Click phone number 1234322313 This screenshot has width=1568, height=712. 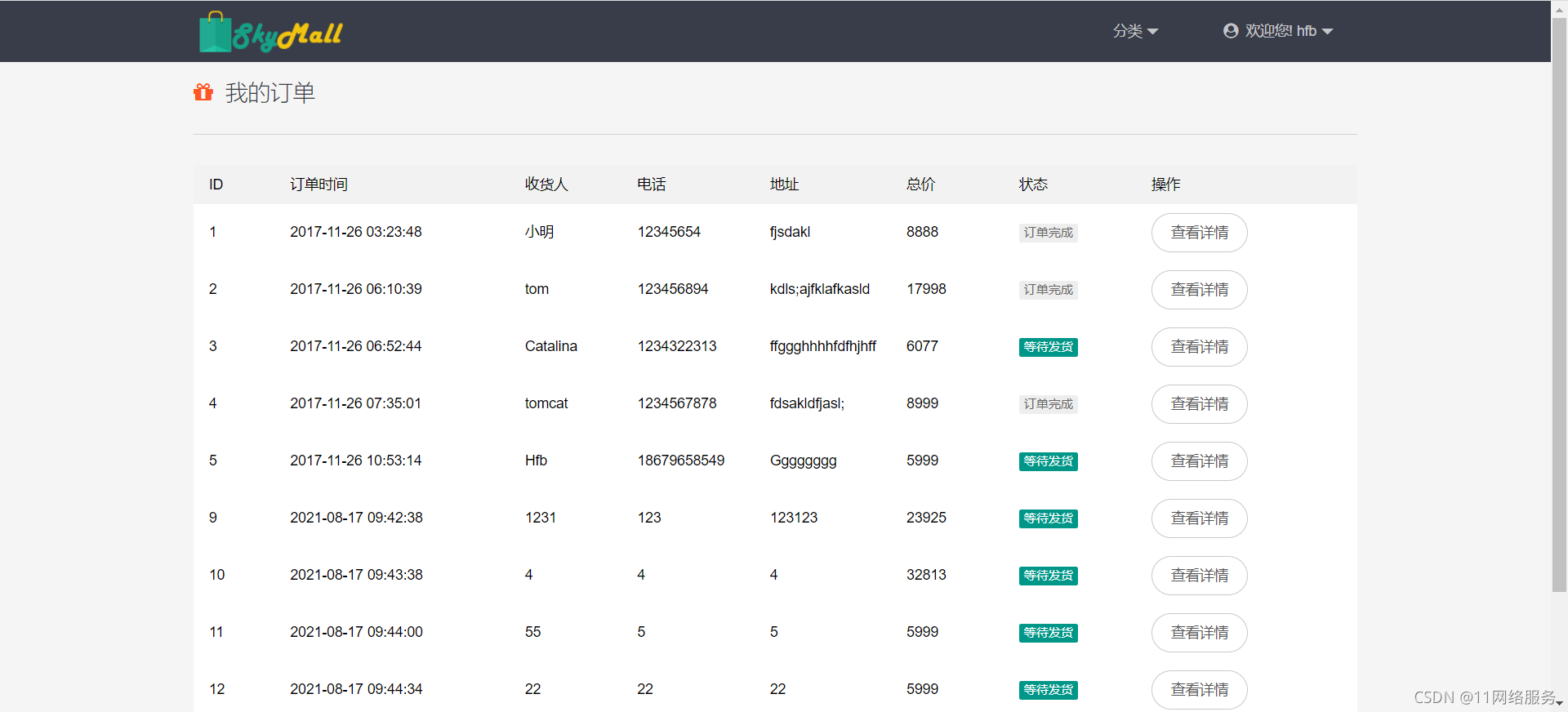pyautogui.click(x=677, y=346)
